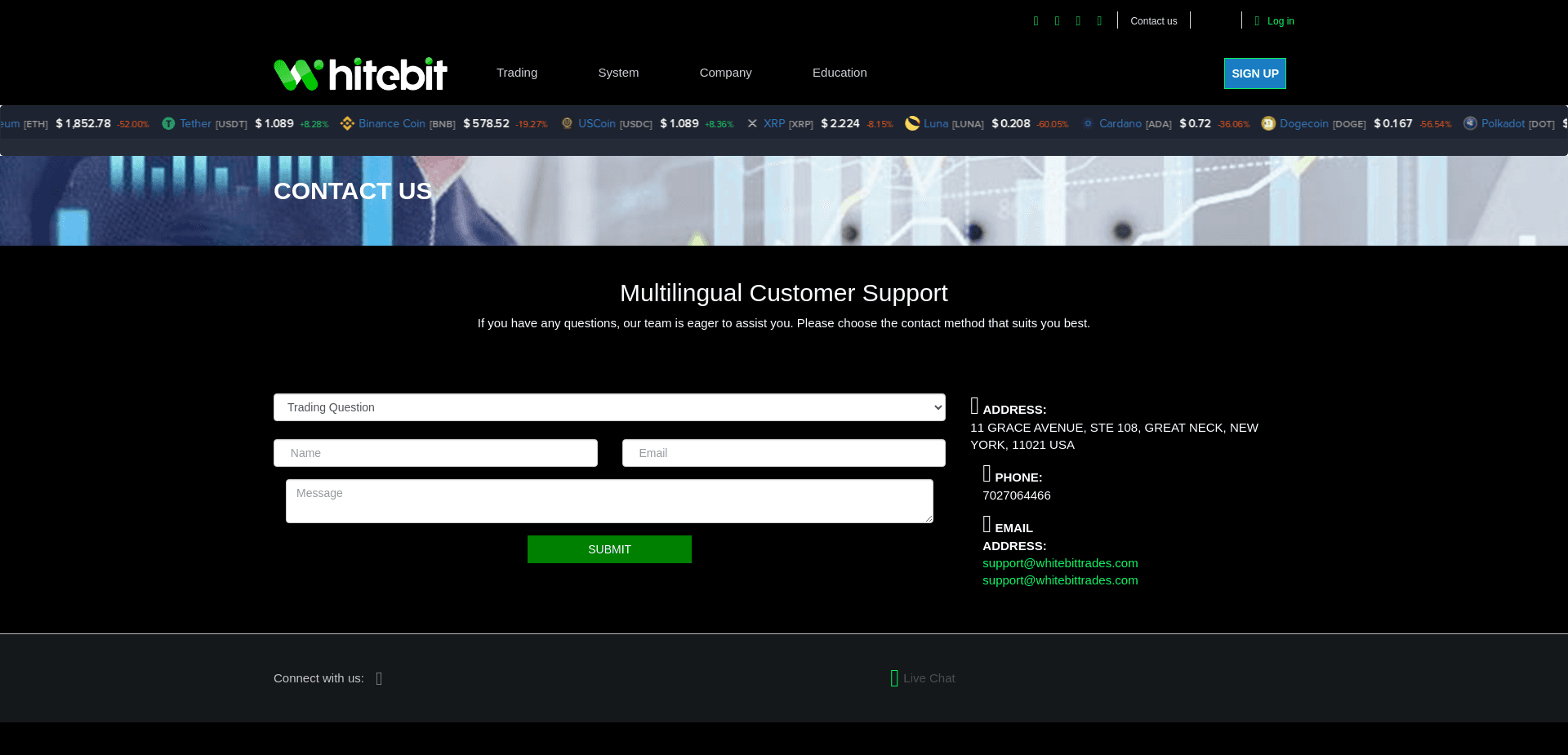Image resolution: width=1568 pixels, height=755 pixels.
Task: Open the Trading Question dropdown
Action: point(608,407)
